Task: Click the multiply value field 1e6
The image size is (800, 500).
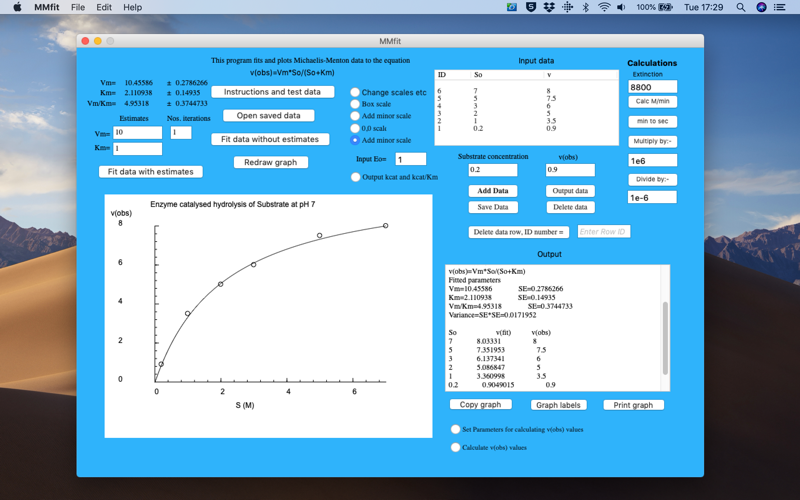Action: click(653, 161)
